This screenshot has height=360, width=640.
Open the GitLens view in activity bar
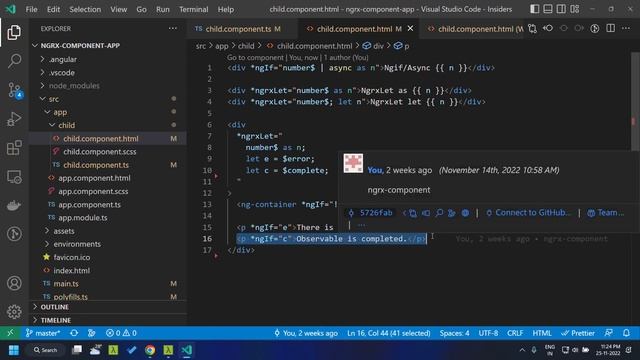click(x=14, y=234)
